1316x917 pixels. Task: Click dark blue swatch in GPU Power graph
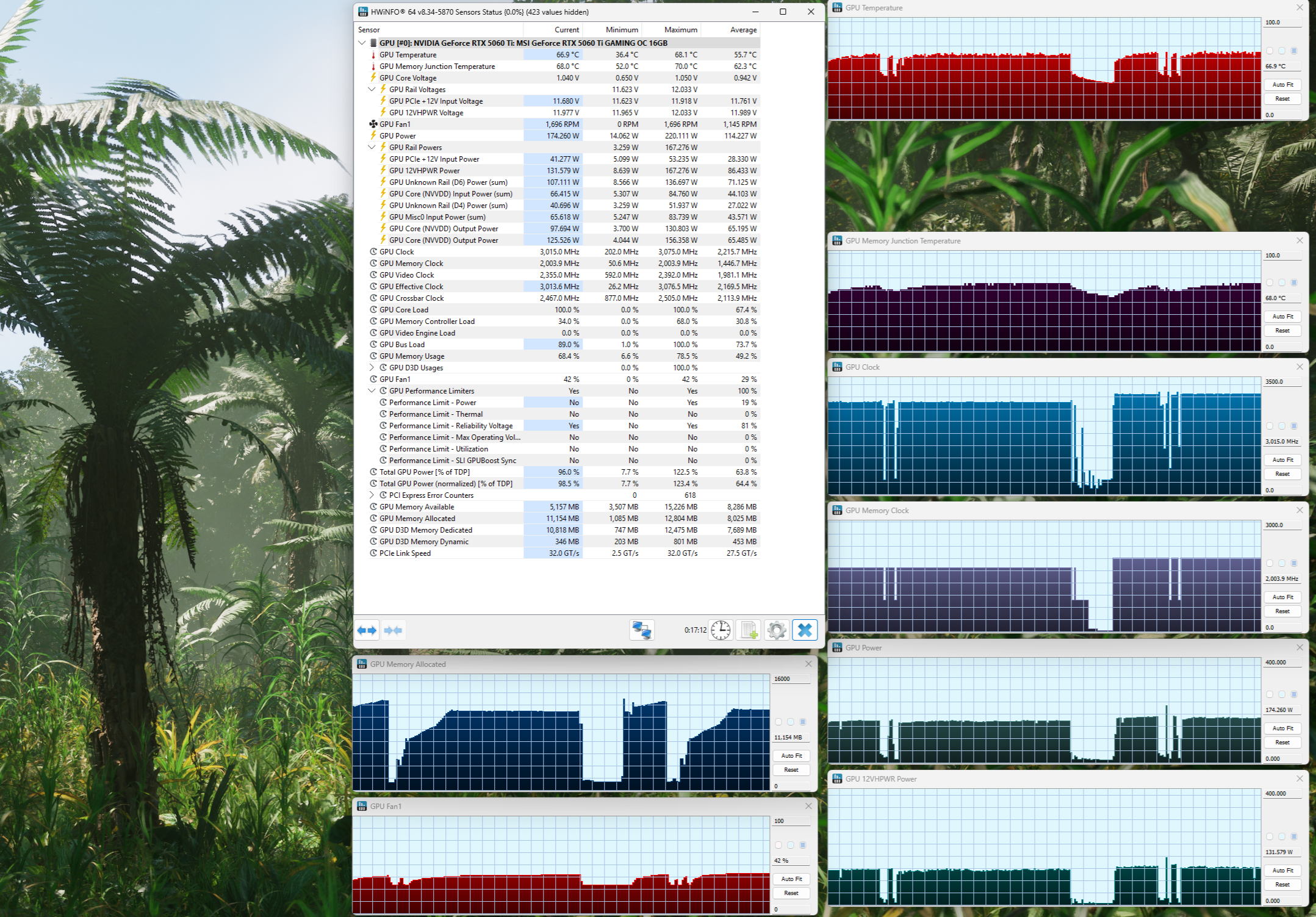coord(1294,694)
